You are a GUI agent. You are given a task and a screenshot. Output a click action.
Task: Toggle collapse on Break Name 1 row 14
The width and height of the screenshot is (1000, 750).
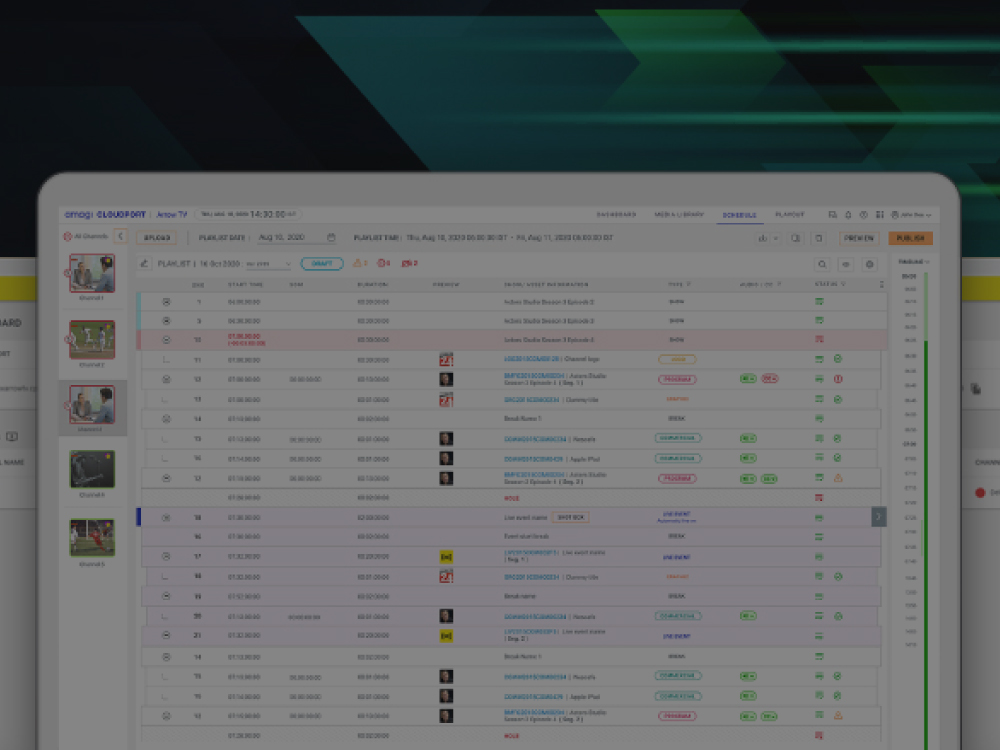coord(166,419)
